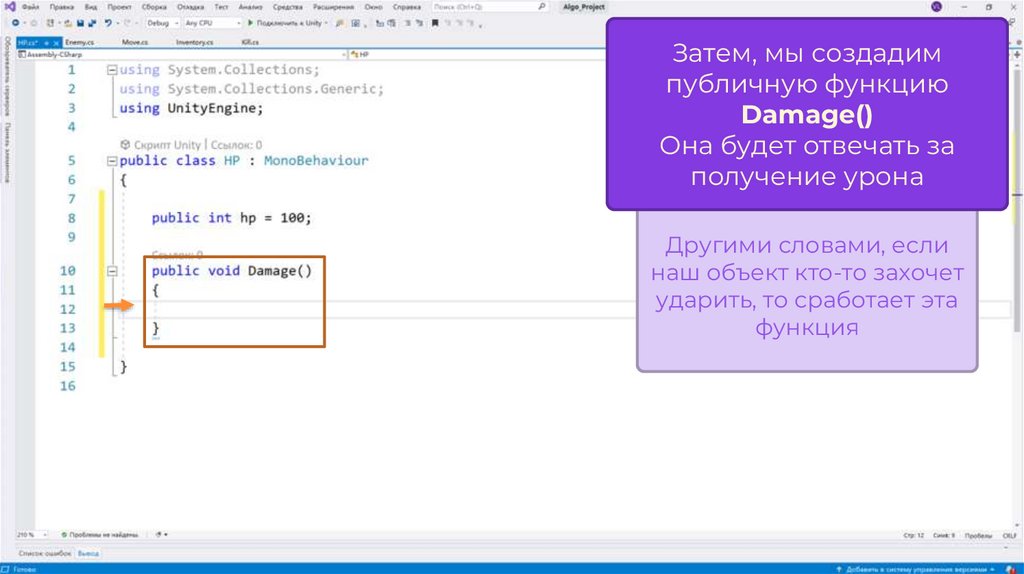
Task: Switch to the HP.cs tab
Action: pos(29,42)
